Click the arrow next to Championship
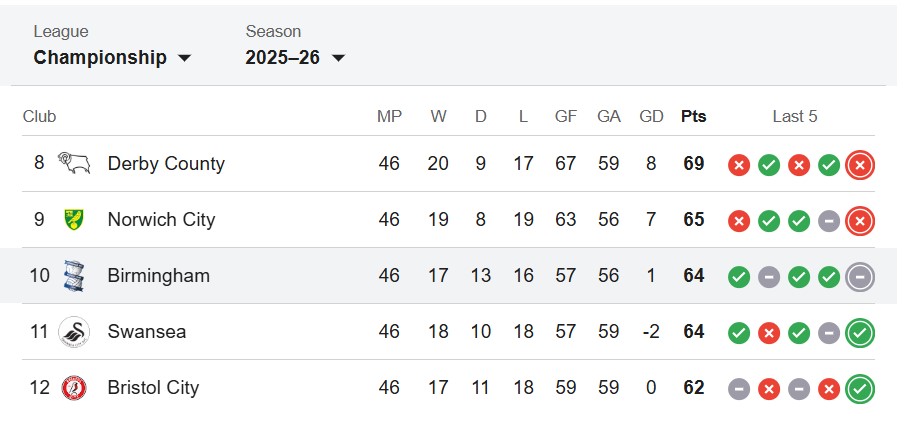Viewport: 913px width, 433px height. (184, 58)
